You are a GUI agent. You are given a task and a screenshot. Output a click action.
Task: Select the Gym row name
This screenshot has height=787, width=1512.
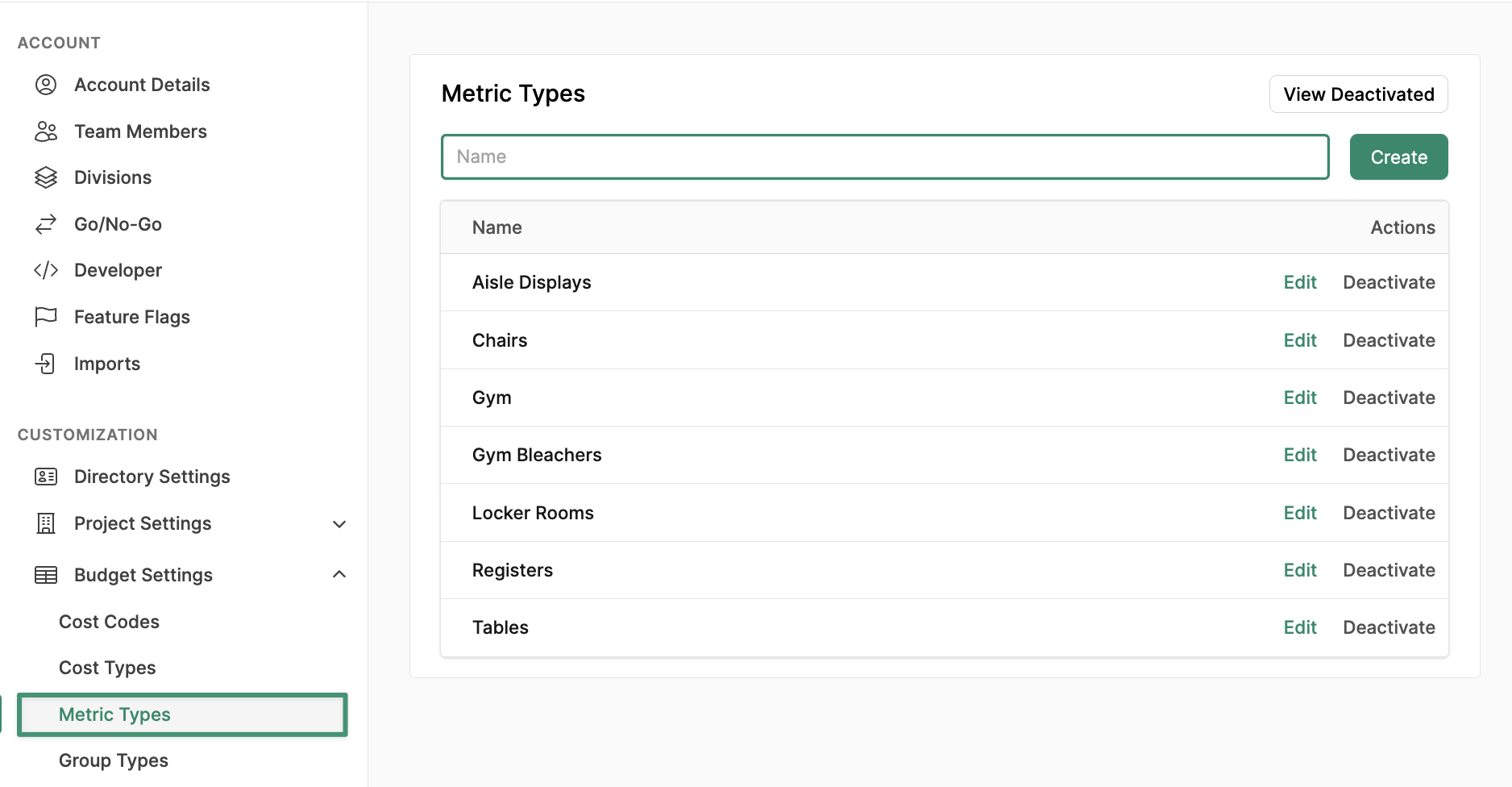492,398
